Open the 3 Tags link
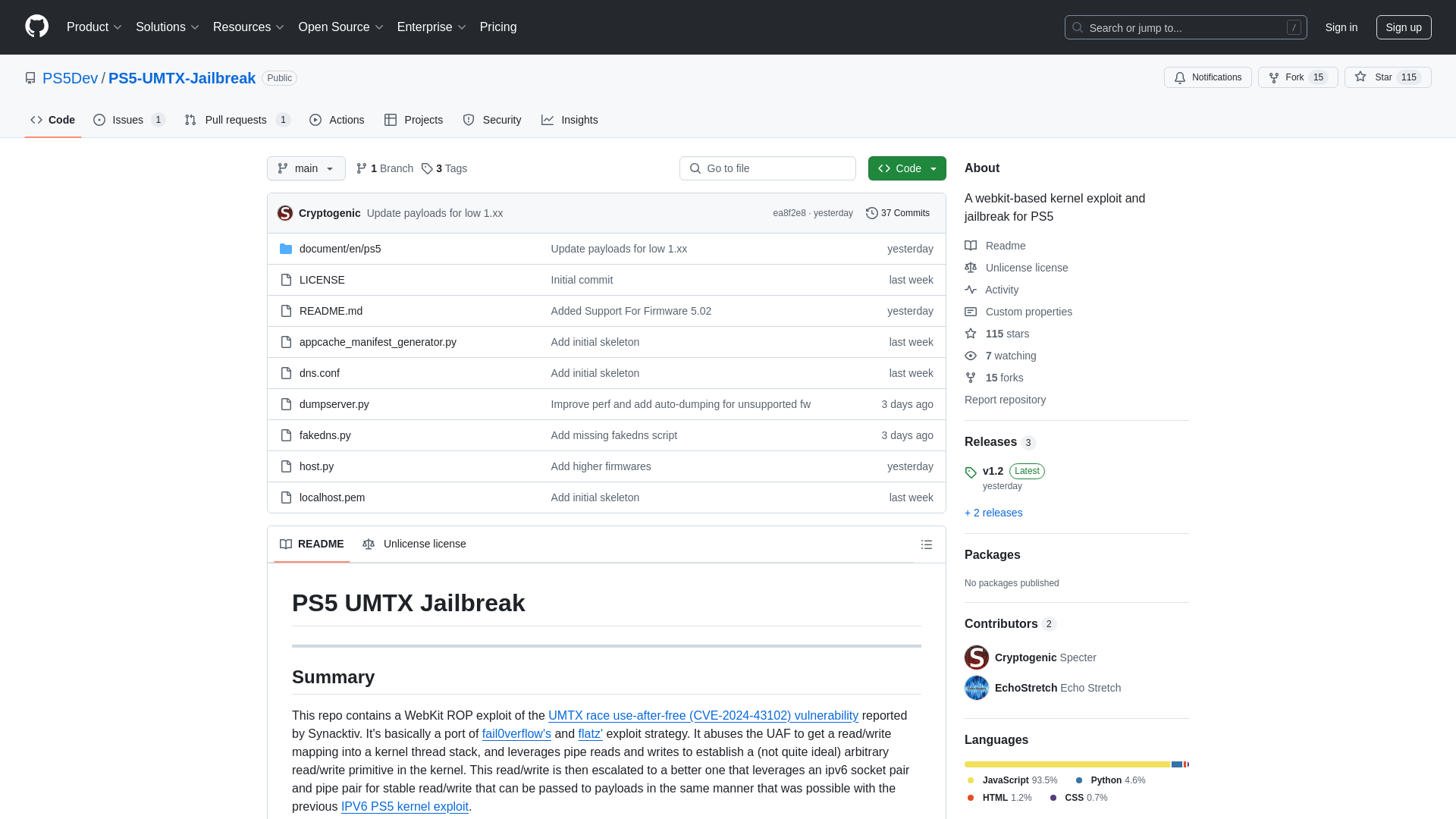The width and height of the screenshot is (1456, 819). click(444, 168)
